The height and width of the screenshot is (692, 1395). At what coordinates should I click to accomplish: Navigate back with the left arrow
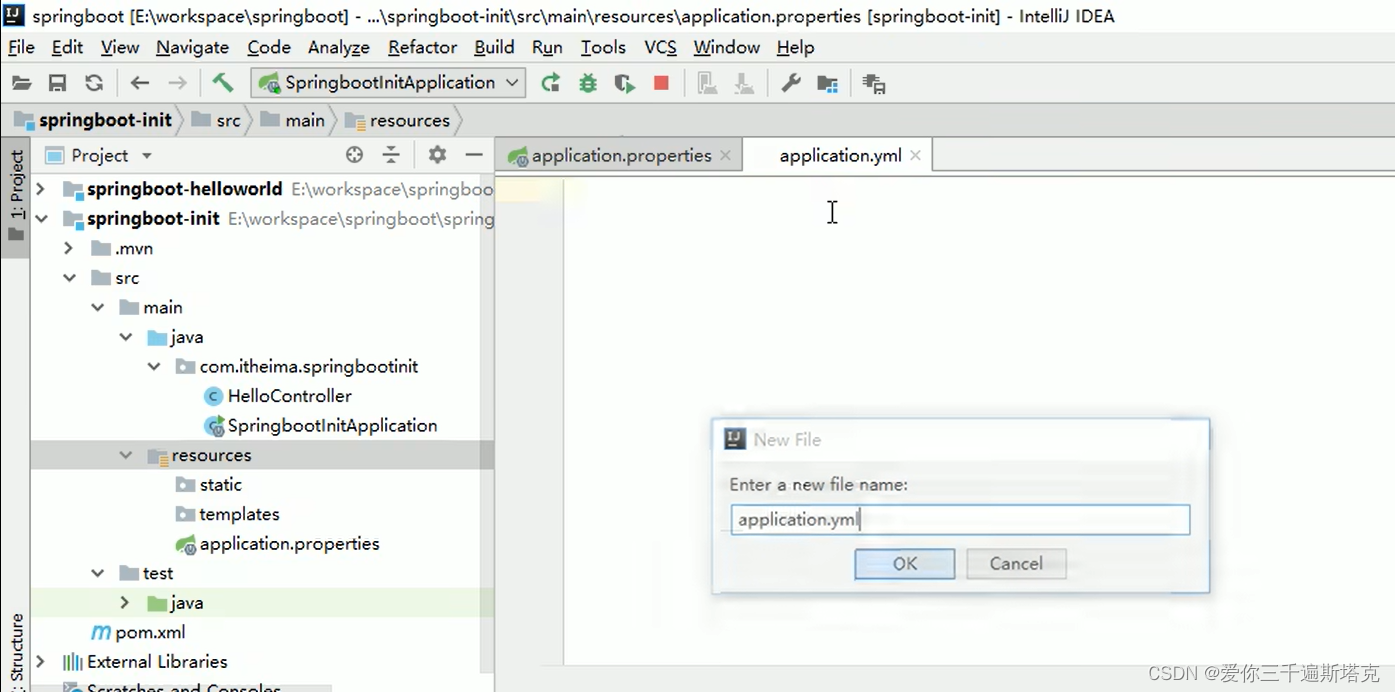tap(140, 83)
